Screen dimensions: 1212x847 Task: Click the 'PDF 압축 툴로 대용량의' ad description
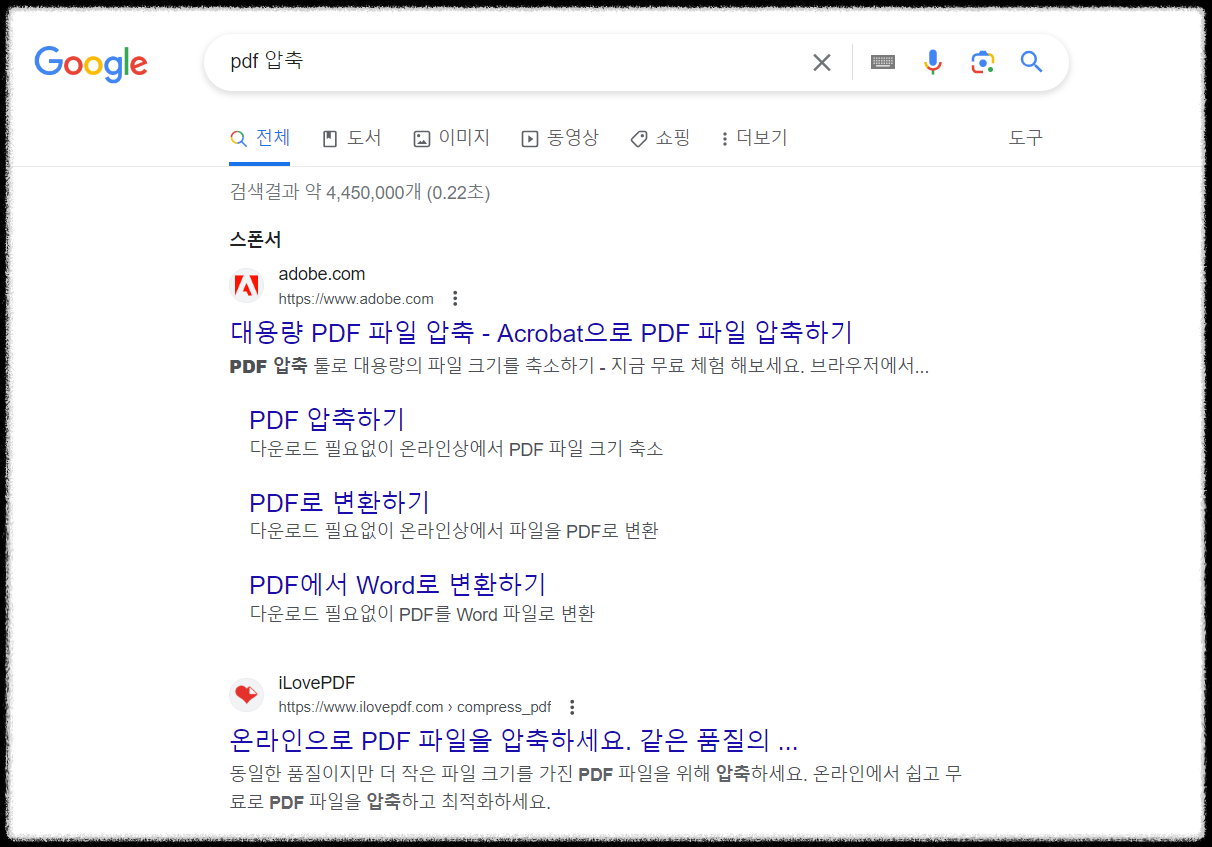[579, 366]
